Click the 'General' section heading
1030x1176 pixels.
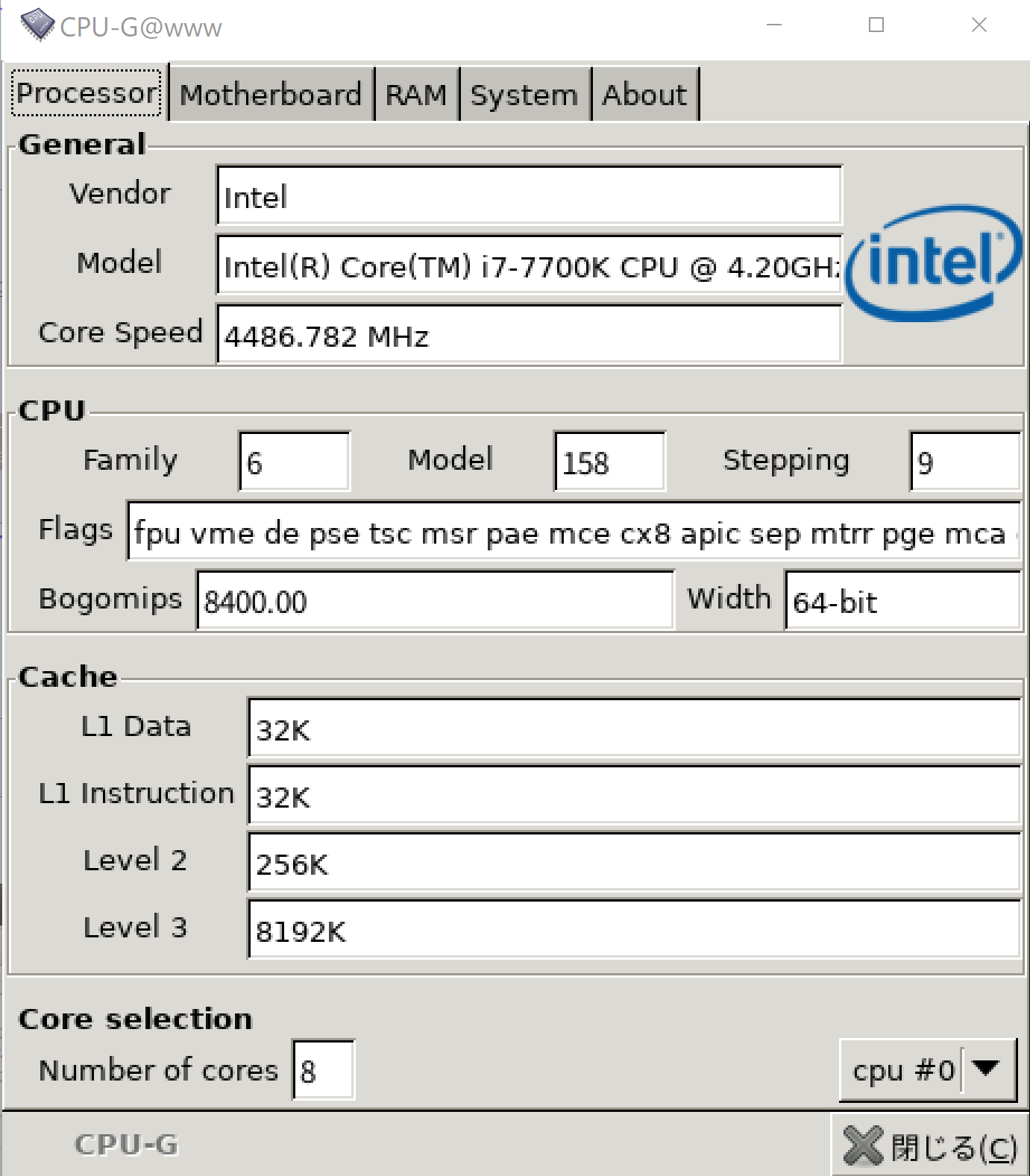click(82, 145)
